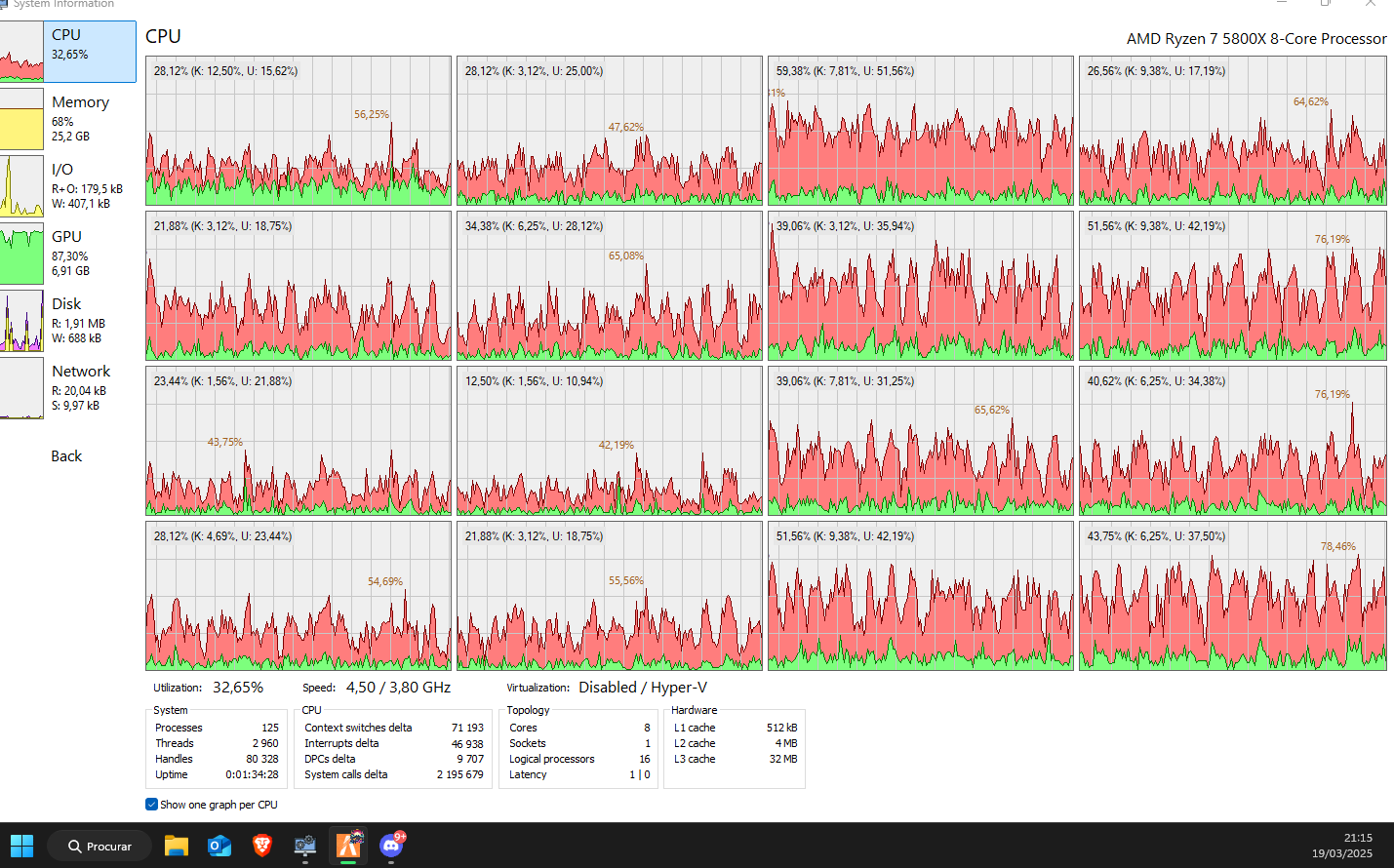This screenshot has height=868, width=1394.
Task: Click the L1 cache value 512 kB
Action: 781,728
